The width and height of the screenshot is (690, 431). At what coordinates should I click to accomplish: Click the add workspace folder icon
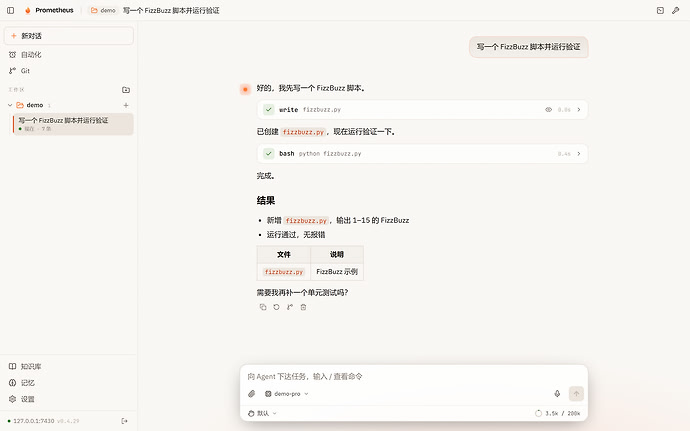point(126,89)
